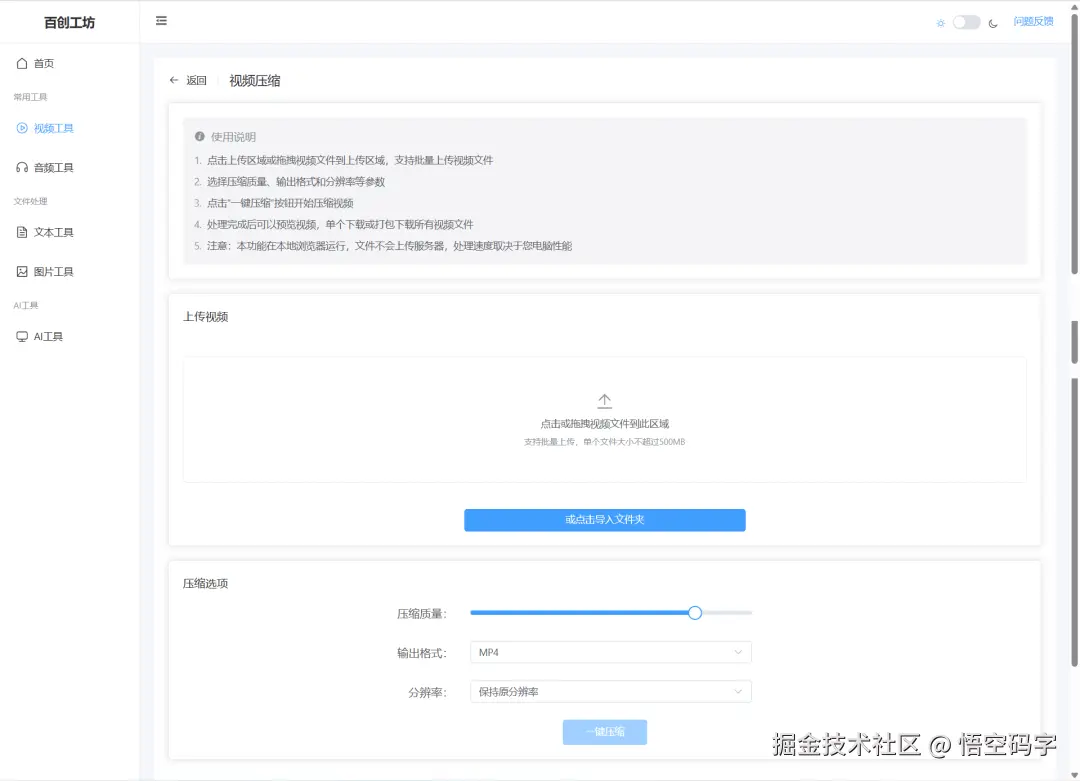Image resolution: width=1080 pixels, height=781 pixels.
Task: Click the info icon next to 使用说明
Action: click(x=200, y=136)
